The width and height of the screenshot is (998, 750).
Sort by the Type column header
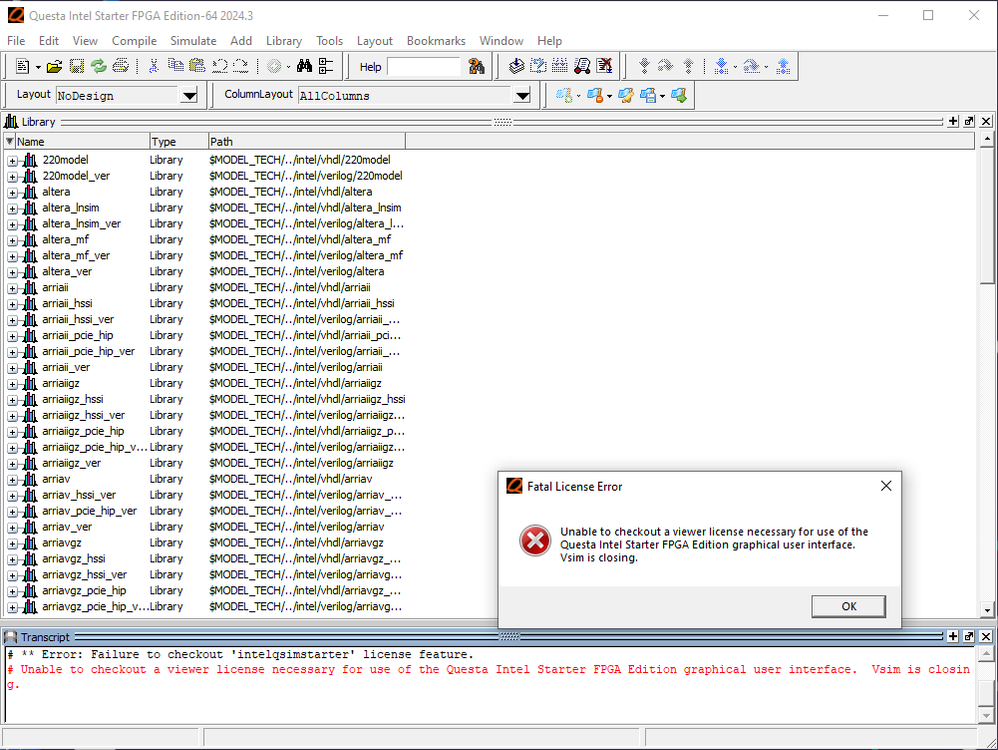click(179, 141)
